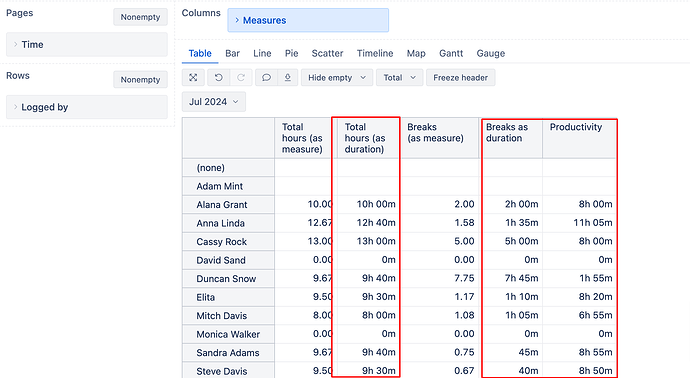Click the 11h 05m productivity cell
Viewport: 690px width, 378px height.
click(x=580, y=223)
